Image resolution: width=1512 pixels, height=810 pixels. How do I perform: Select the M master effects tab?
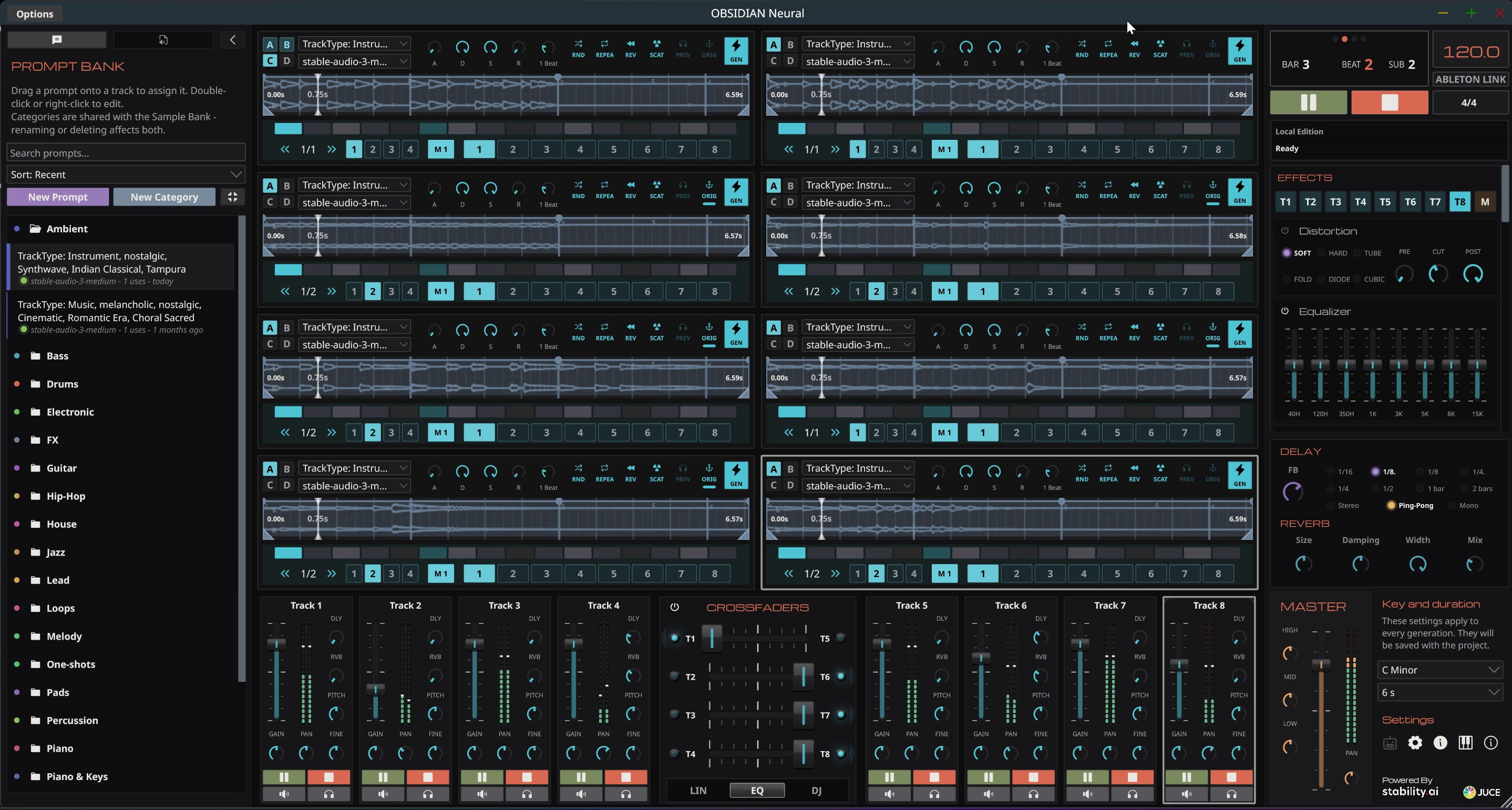click(x=1485, y=202)
